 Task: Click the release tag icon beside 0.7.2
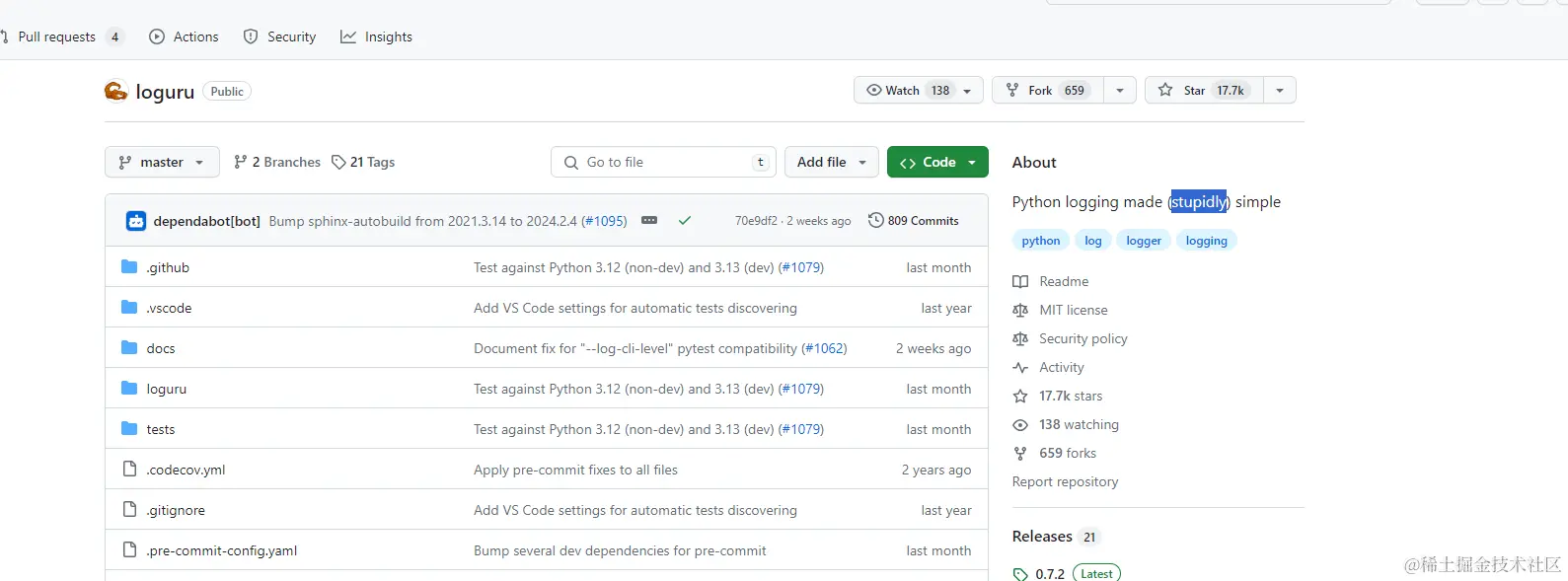1020,574
